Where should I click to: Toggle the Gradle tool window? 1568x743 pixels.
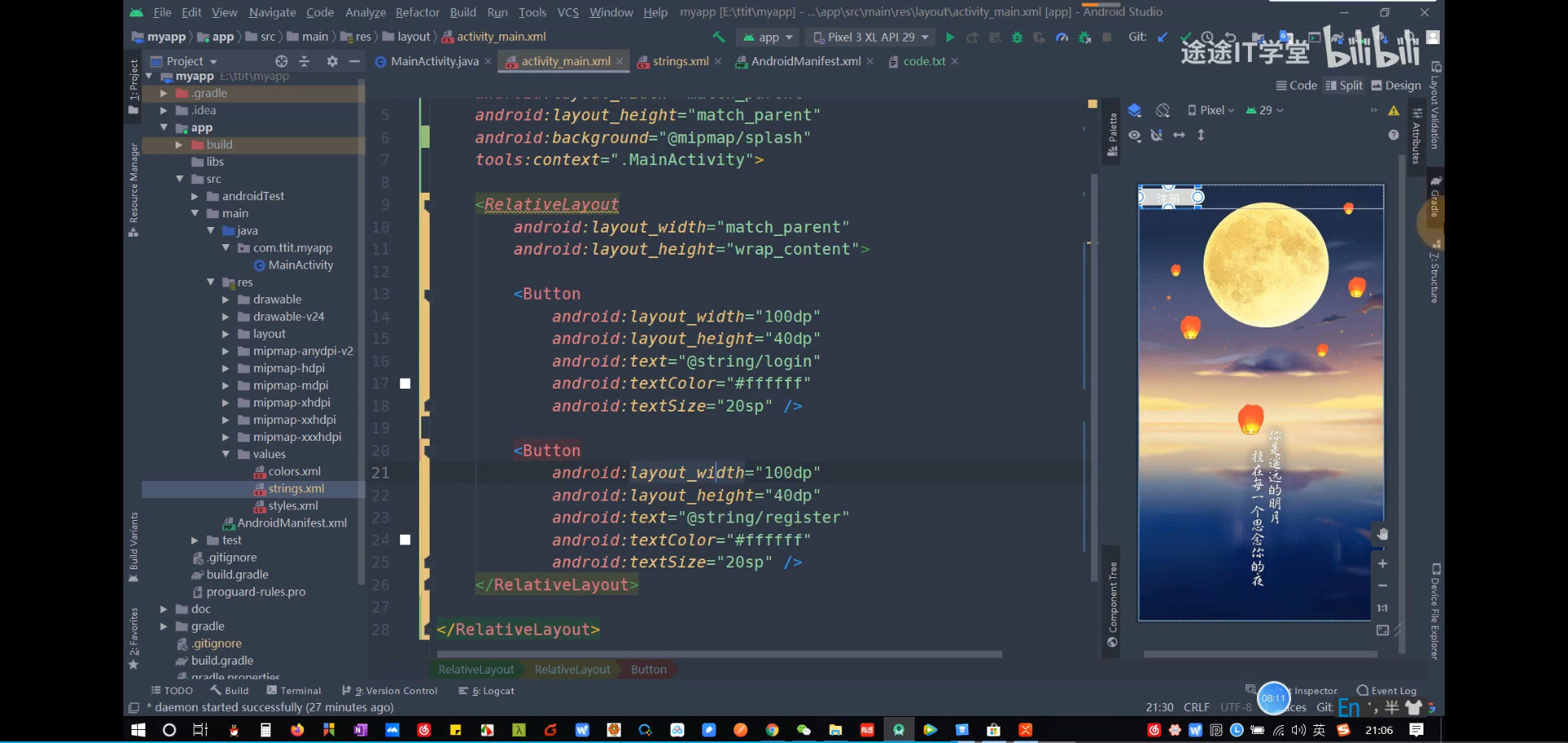[x=1435, y=196]
